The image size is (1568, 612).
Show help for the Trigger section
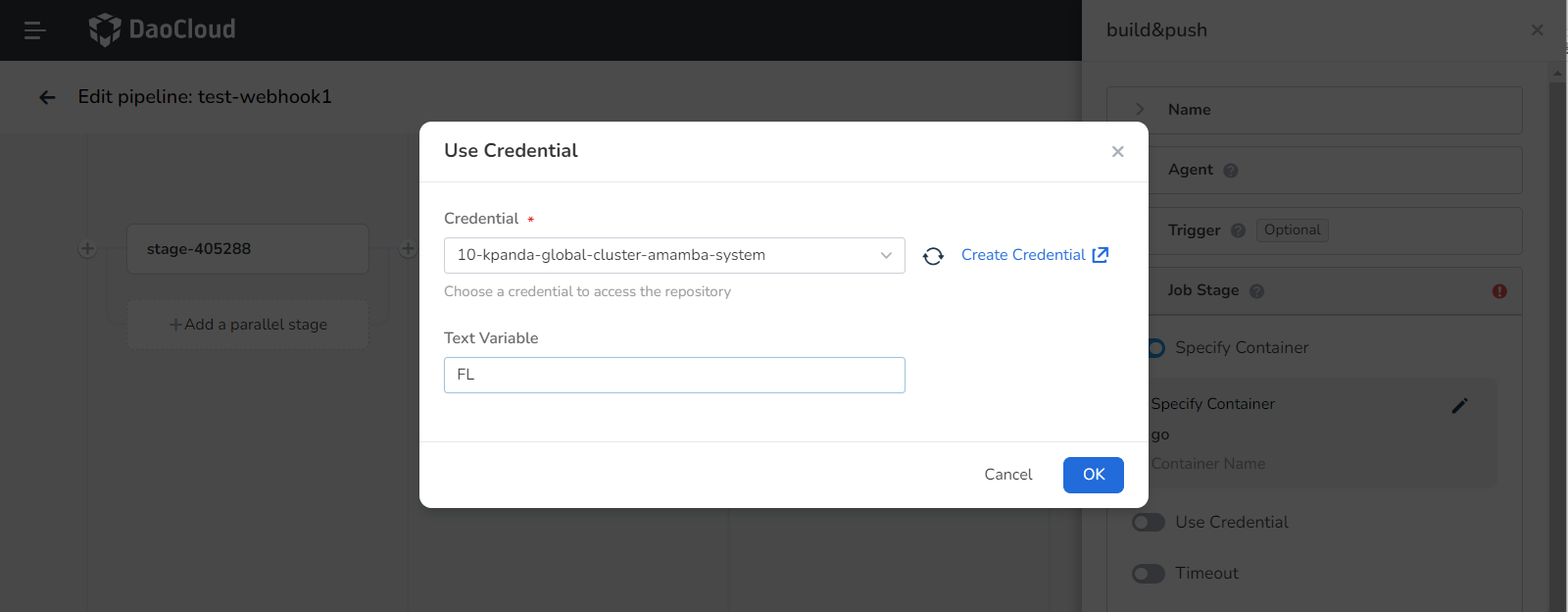coord(1238,230)
